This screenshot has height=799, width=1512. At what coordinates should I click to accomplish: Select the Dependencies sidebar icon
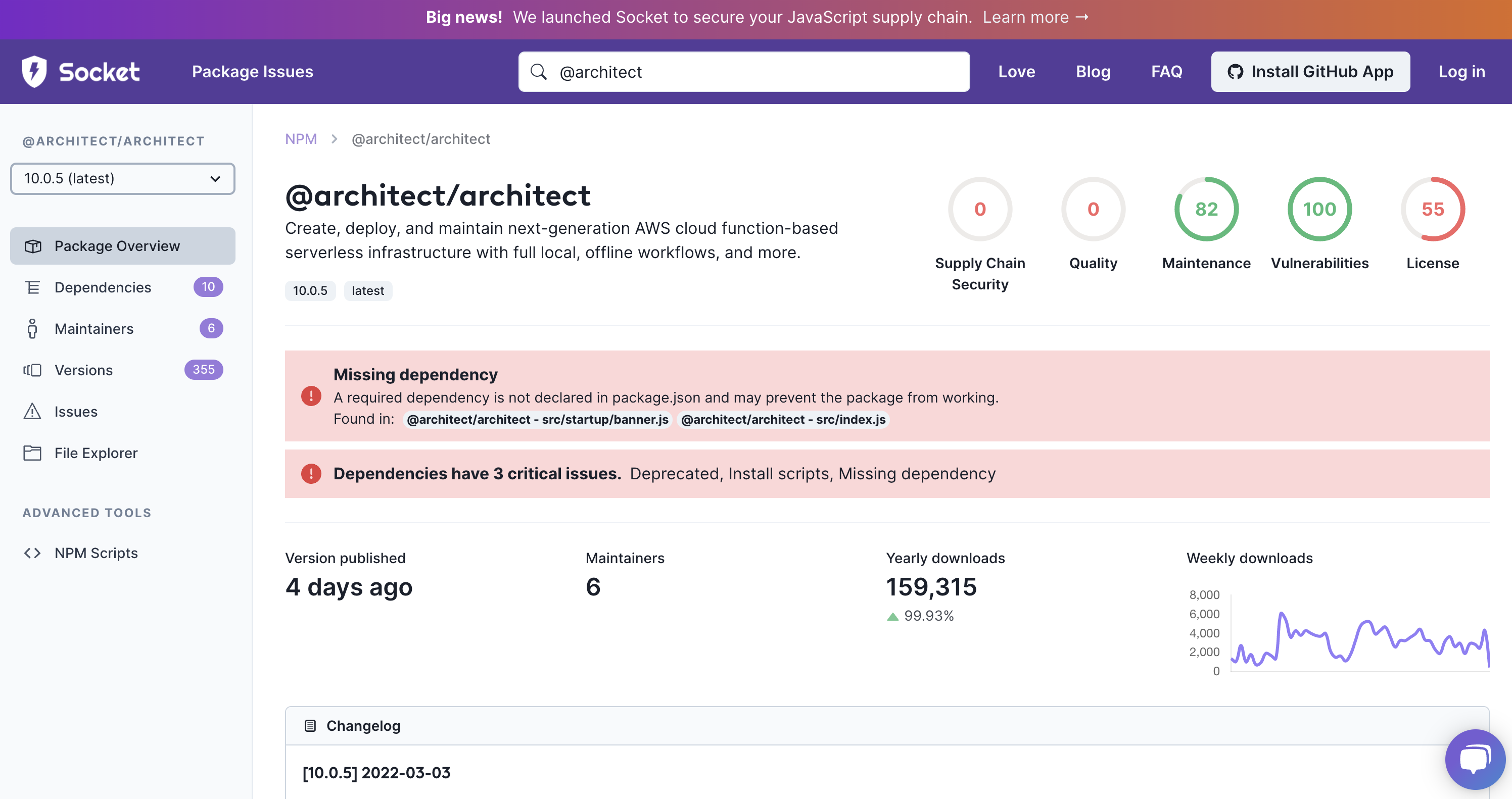click(x=32, y=287)
